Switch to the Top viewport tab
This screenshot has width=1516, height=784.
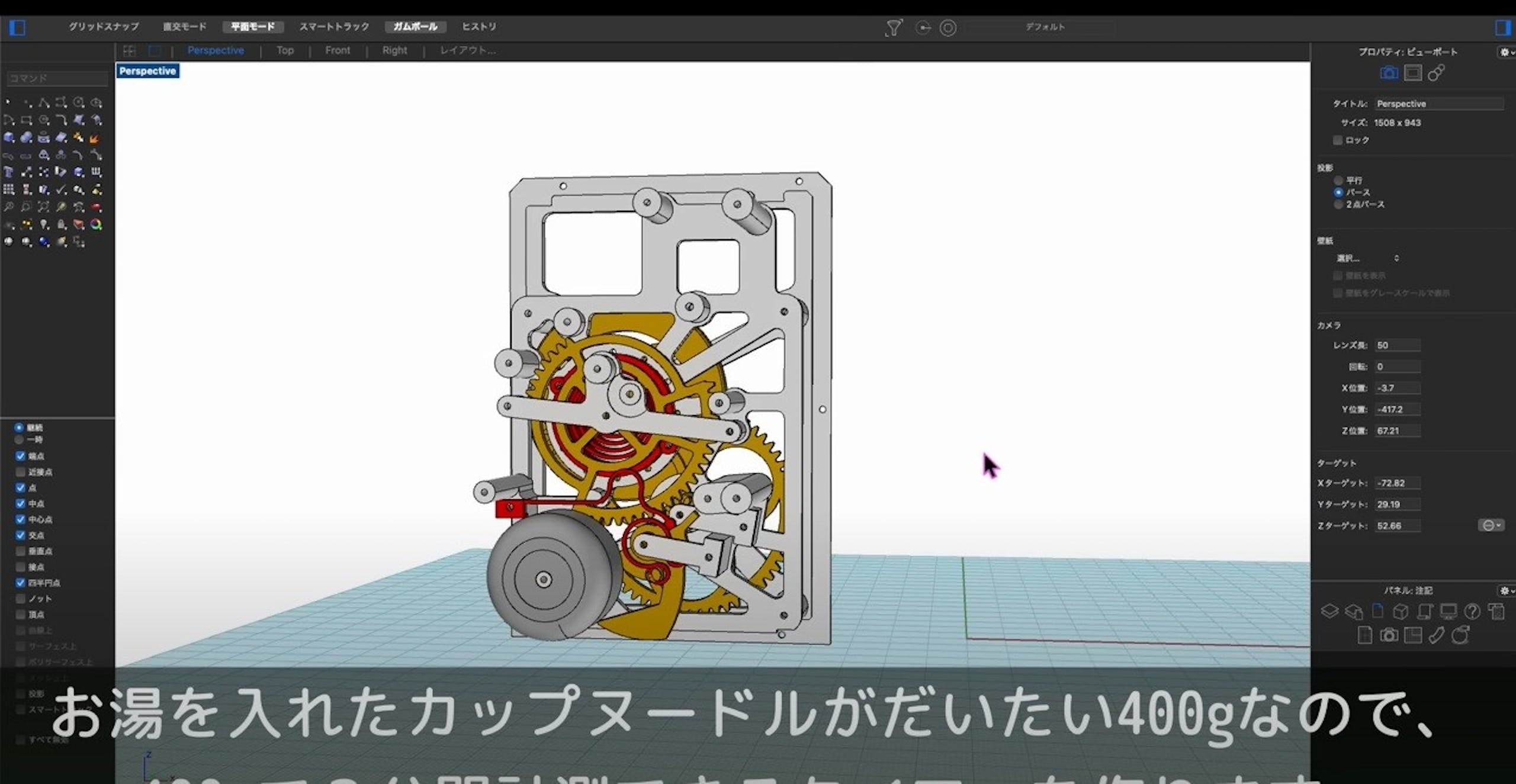tap(285, 51)
